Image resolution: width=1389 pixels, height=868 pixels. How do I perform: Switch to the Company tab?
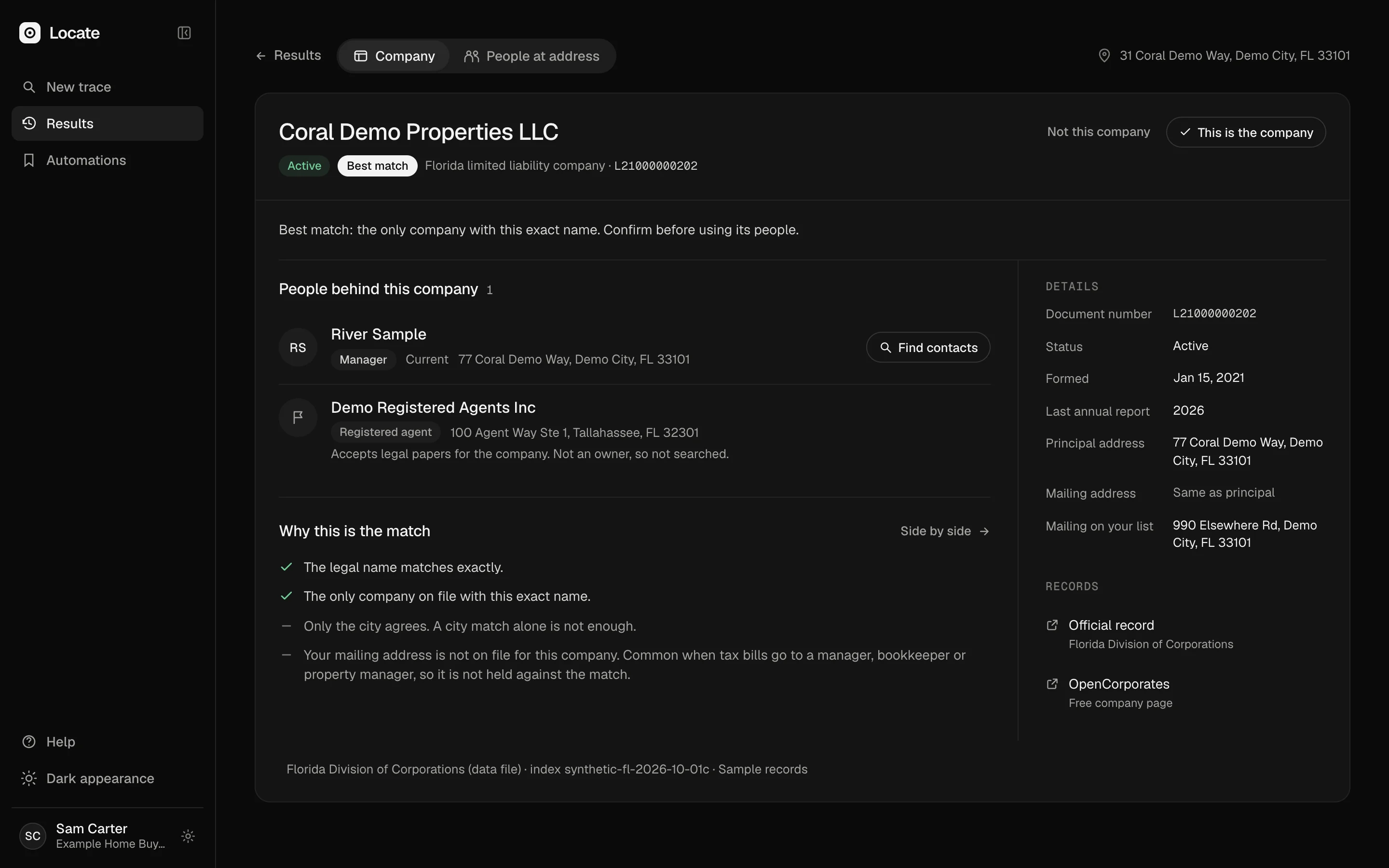[x=395, y=55]
